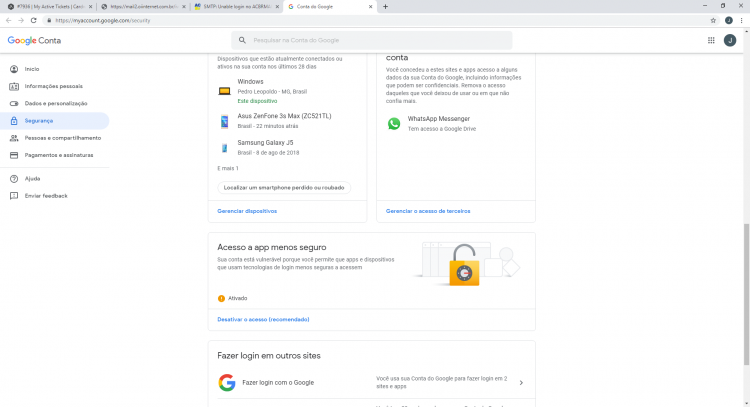
Task: Open Chrome profile icon in toolbar
Action: (728, 20)
